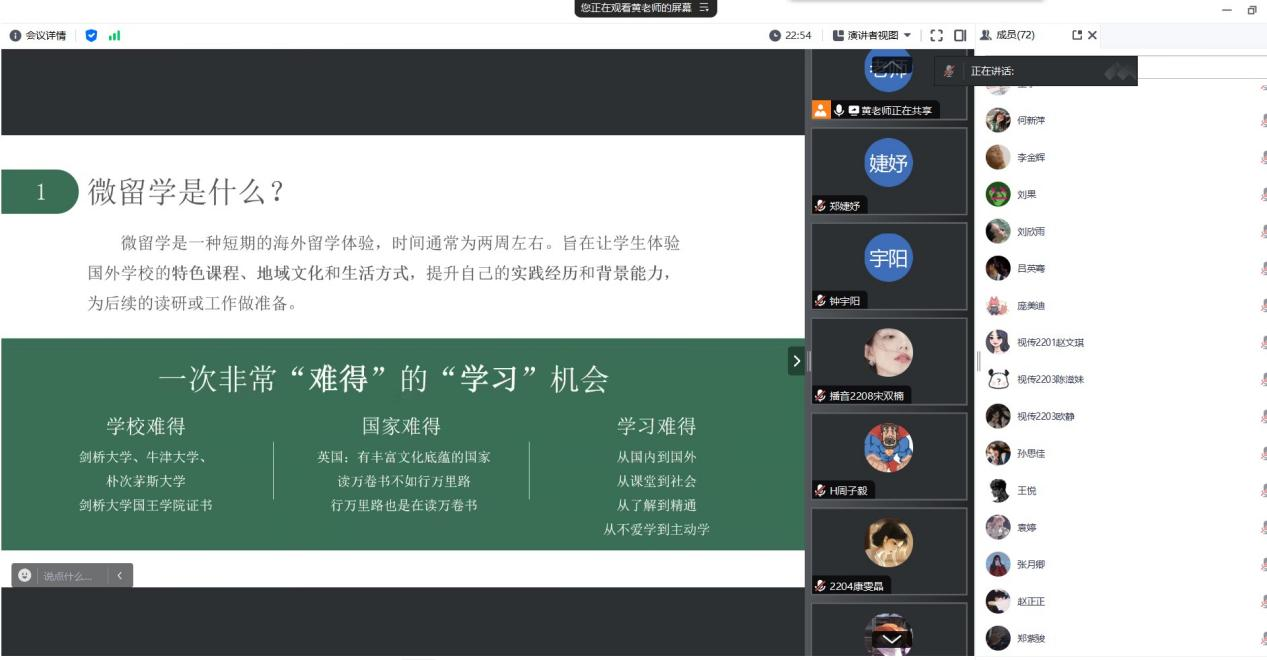Open the screen-sharing banner menu icon

[704, 7]
